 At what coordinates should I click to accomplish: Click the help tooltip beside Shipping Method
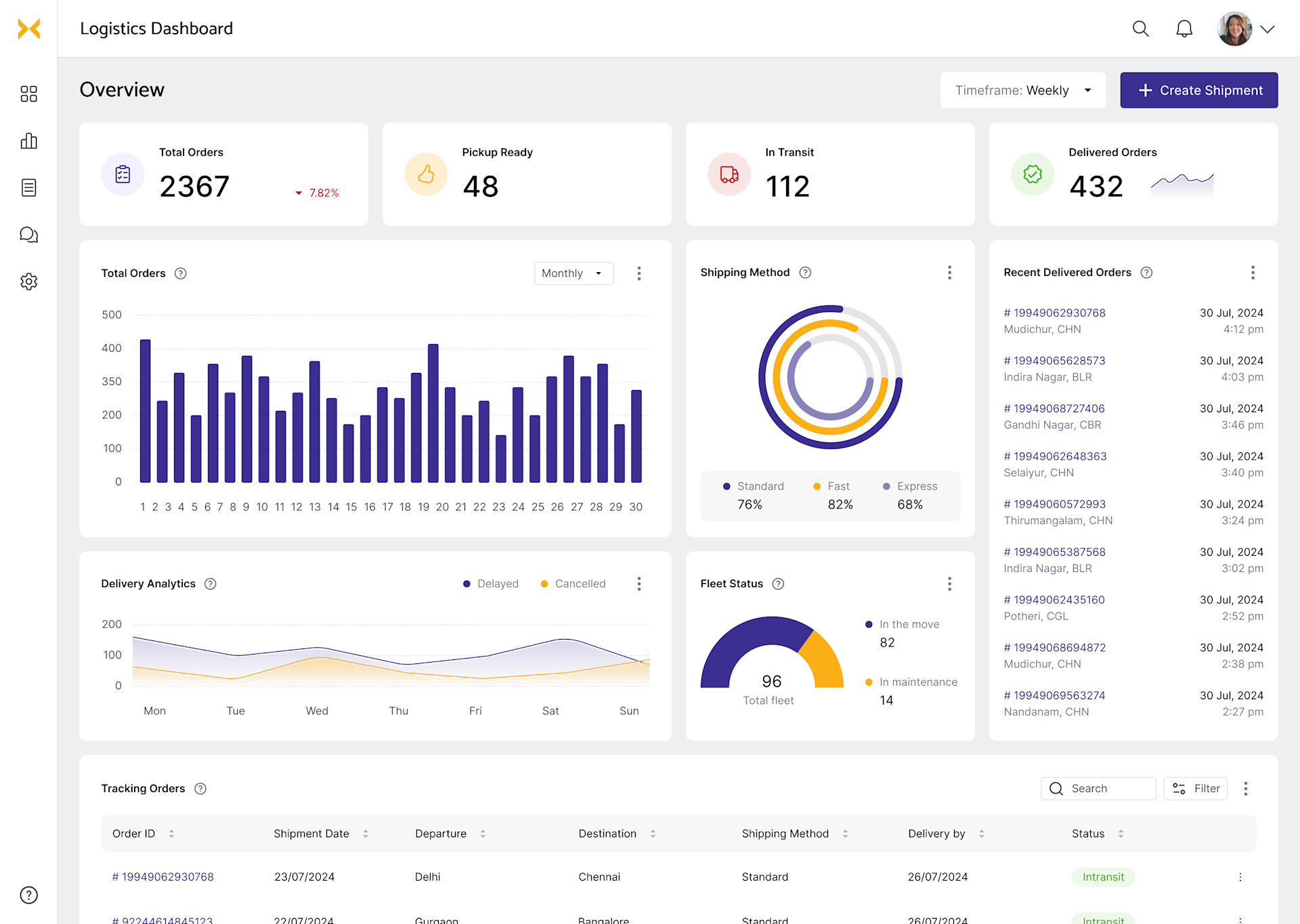tap(805, 272)
